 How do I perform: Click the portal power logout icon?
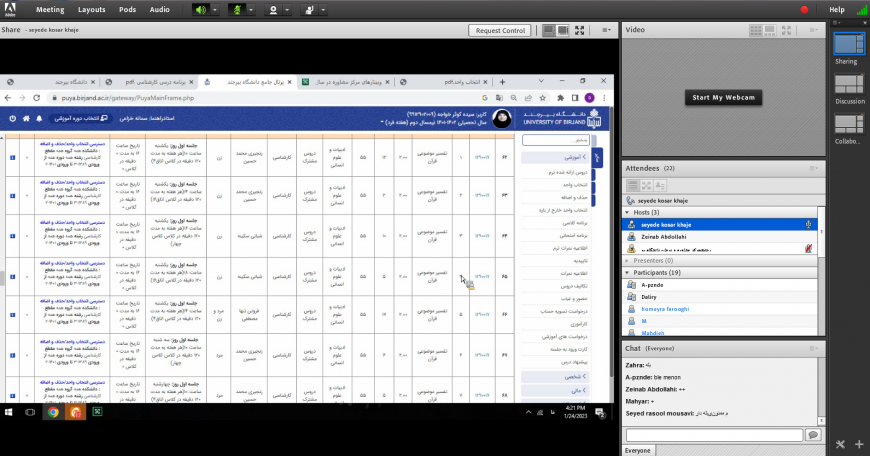click(x=12, y=118)
